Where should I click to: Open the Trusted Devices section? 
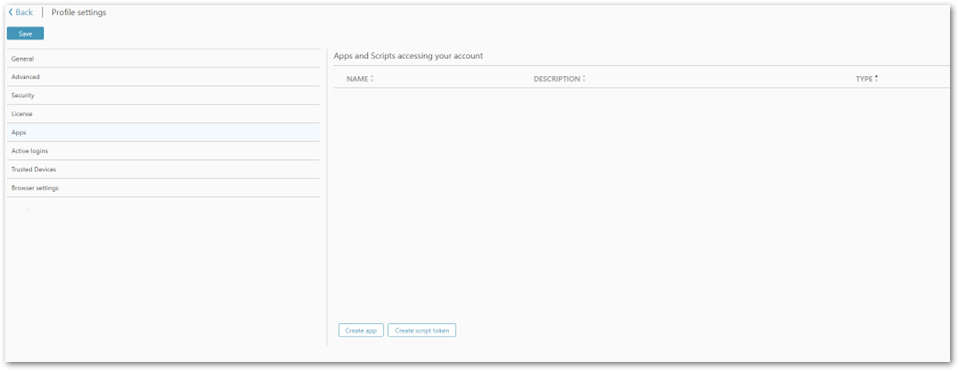(163, 169)
